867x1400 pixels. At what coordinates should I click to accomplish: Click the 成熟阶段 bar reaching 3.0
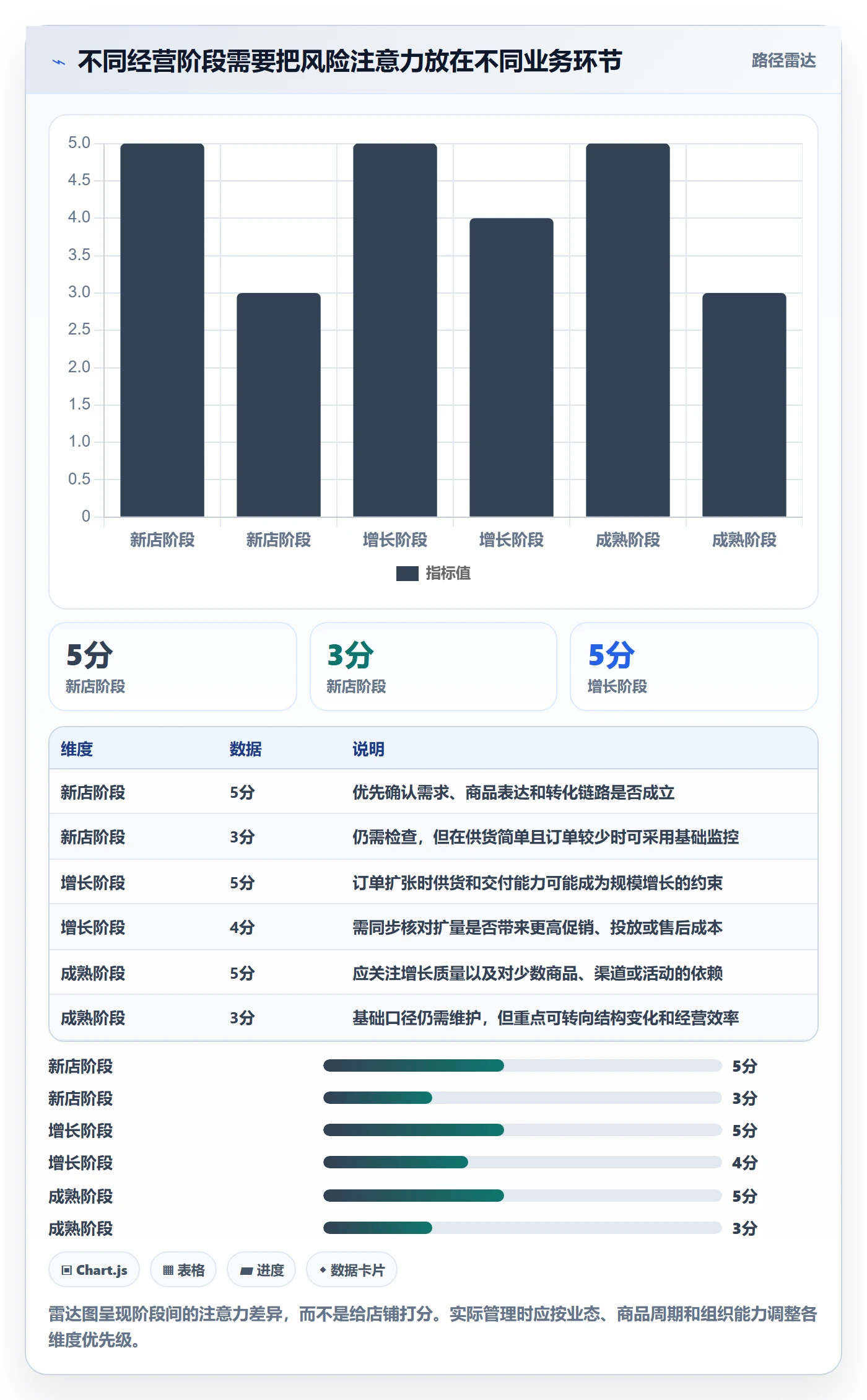(744, 405)
